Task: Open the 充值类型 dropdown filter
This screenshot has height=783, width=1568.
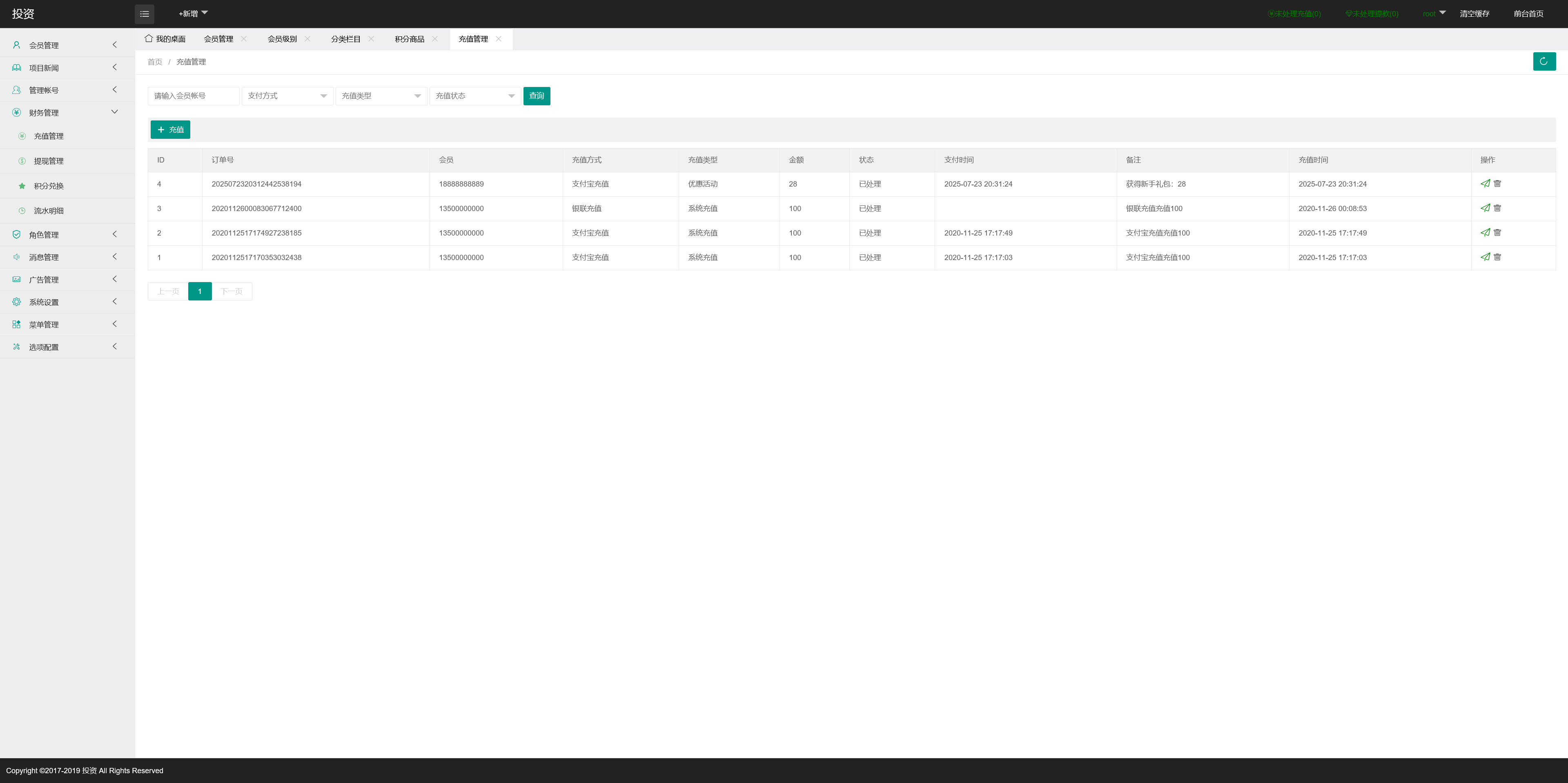Action: tap(381, 96)
